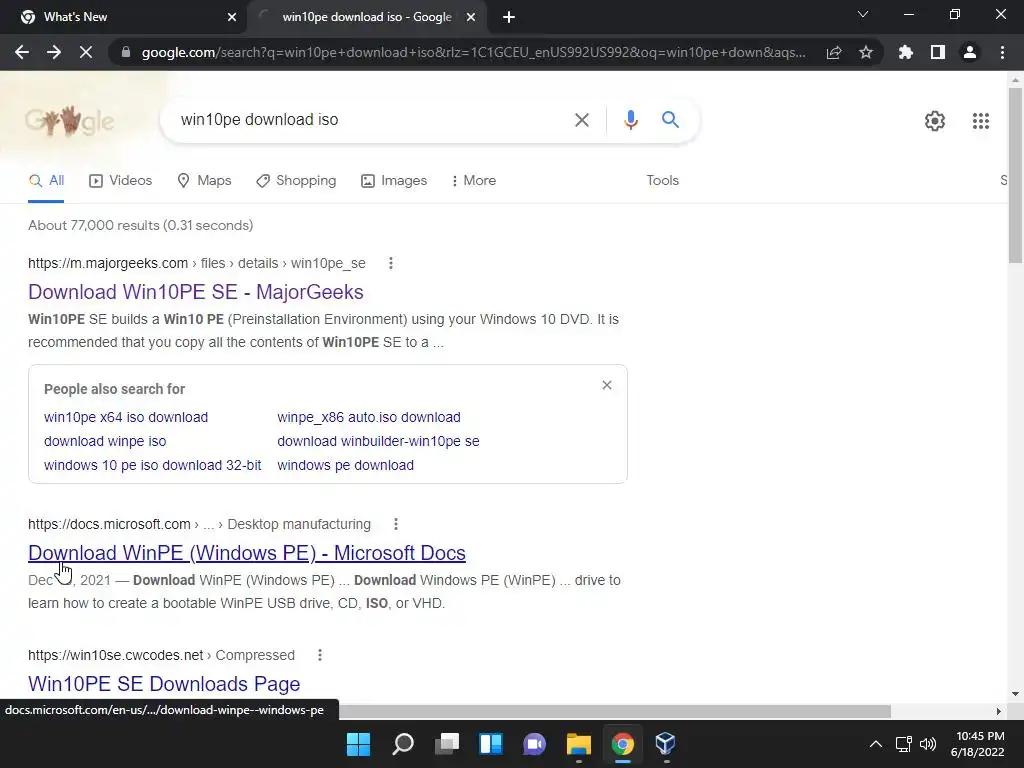This screenshot has width=1024, height=768.
Task: Search windows 10 pe iso download 32-bit
Action: 152,466
